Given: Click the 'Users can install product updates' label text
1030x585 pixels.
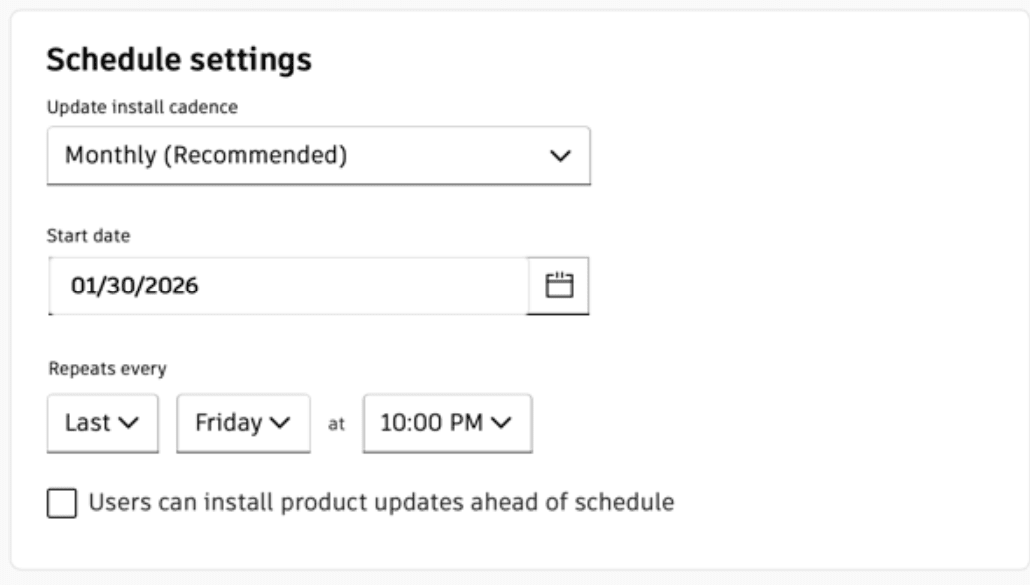Looking at the screenshot, I should (x=381, y=503).
